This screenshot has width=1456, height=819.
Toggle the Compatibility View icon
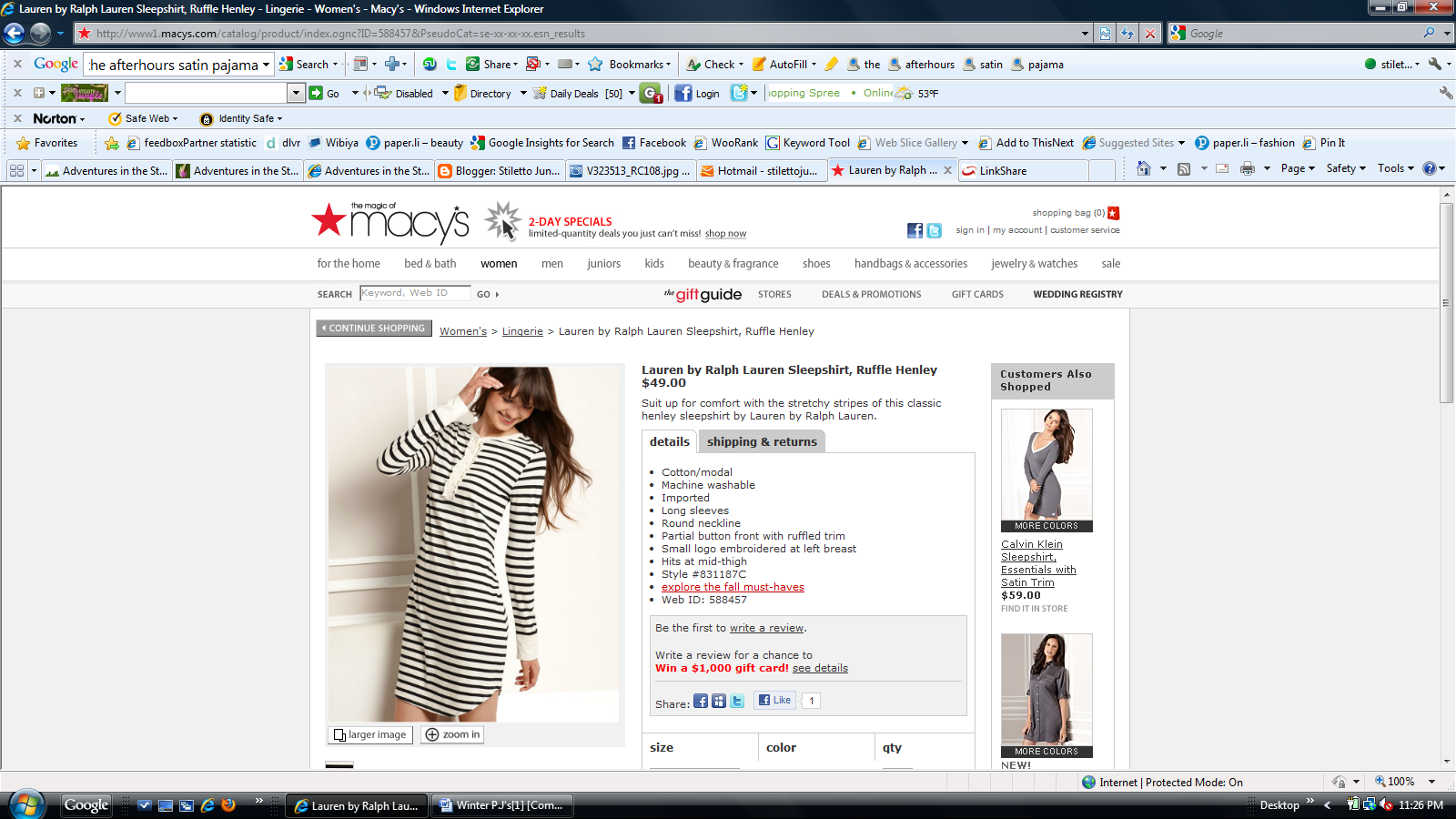coord(1105,34)
